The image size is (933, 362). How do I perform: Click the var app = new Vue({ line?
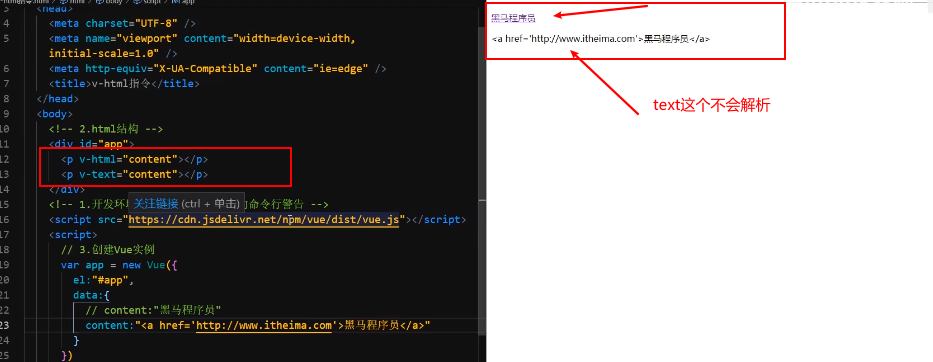(119, 265)
